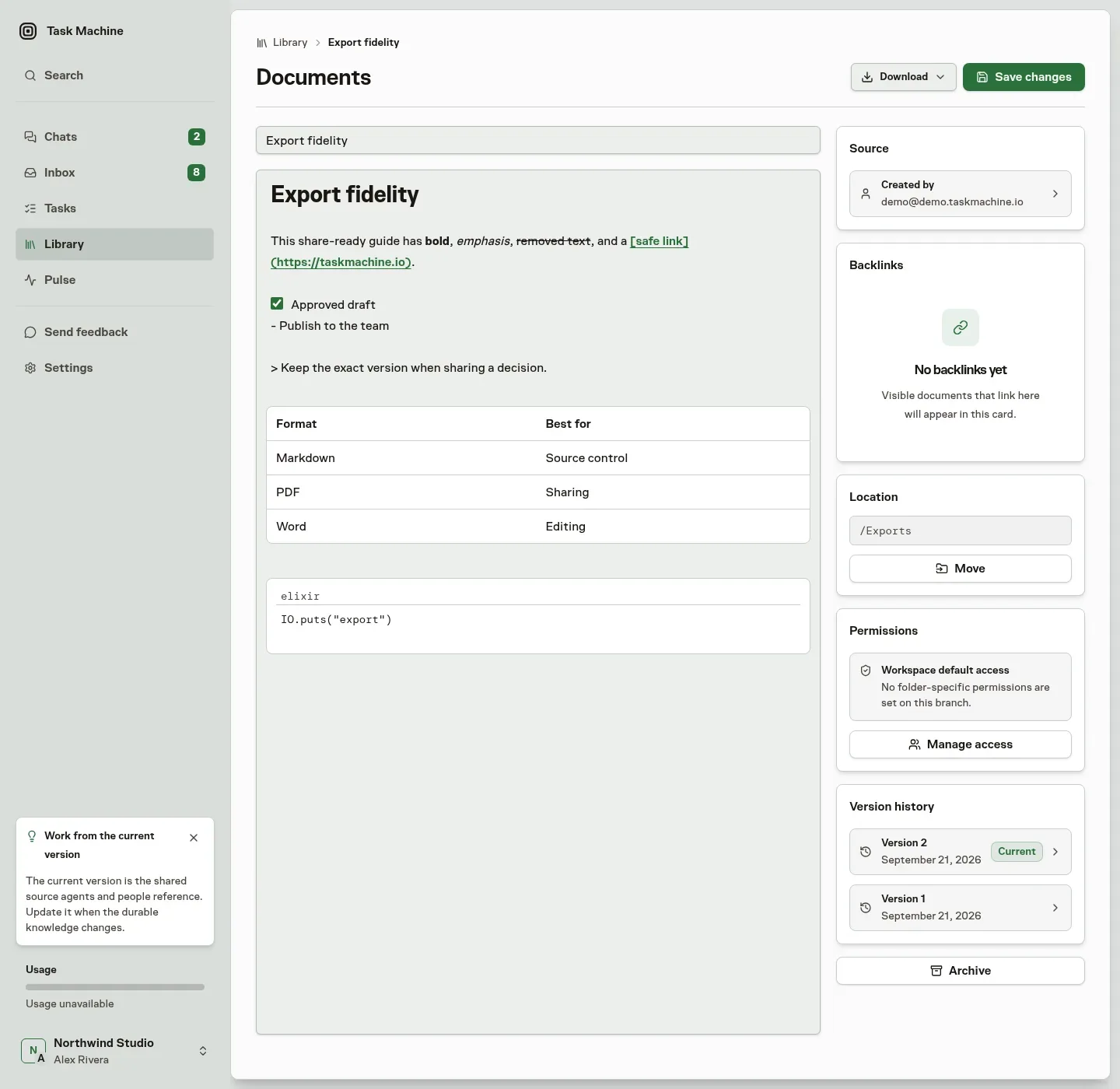
Task: Open Chats in the sidebar
Action: coord(114,137)
